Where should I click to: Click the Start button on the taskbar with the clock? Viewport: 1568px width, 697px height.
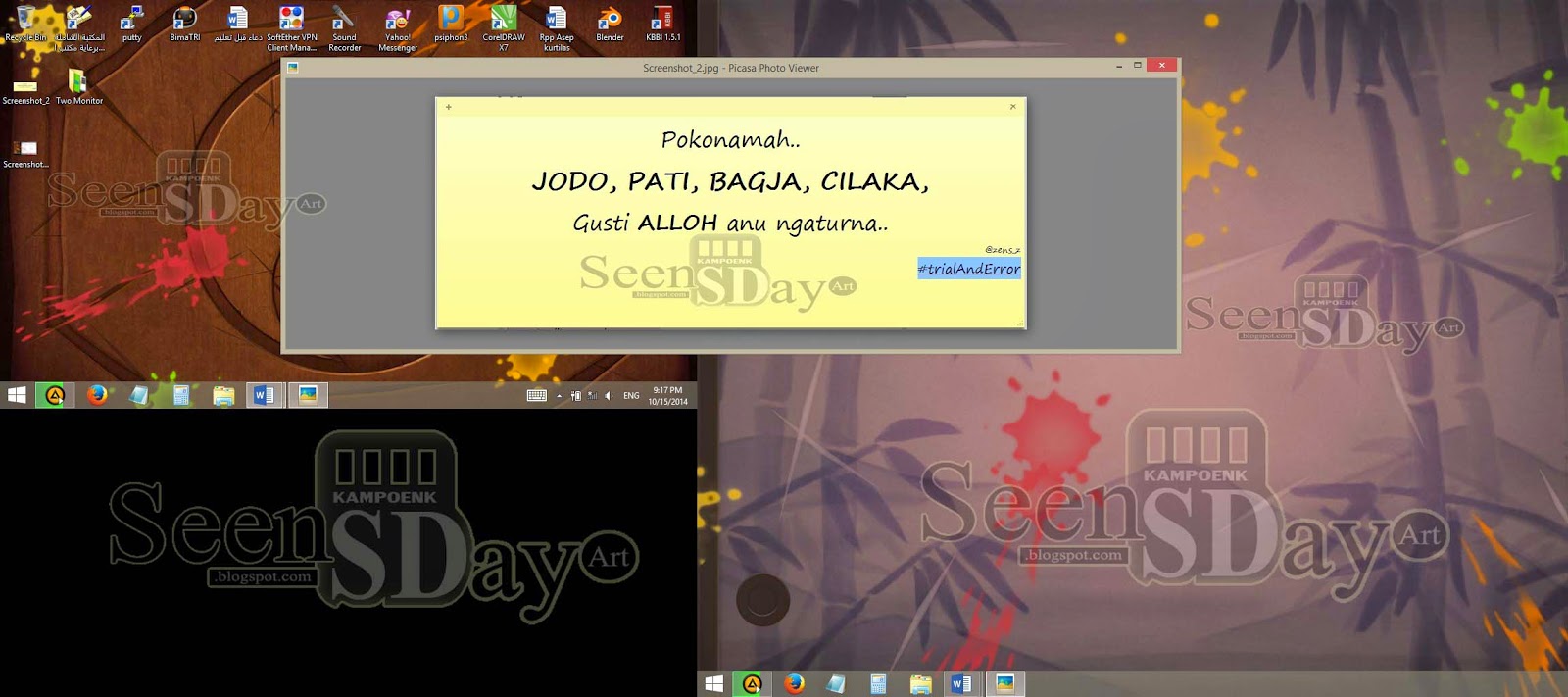coord(17,395)
